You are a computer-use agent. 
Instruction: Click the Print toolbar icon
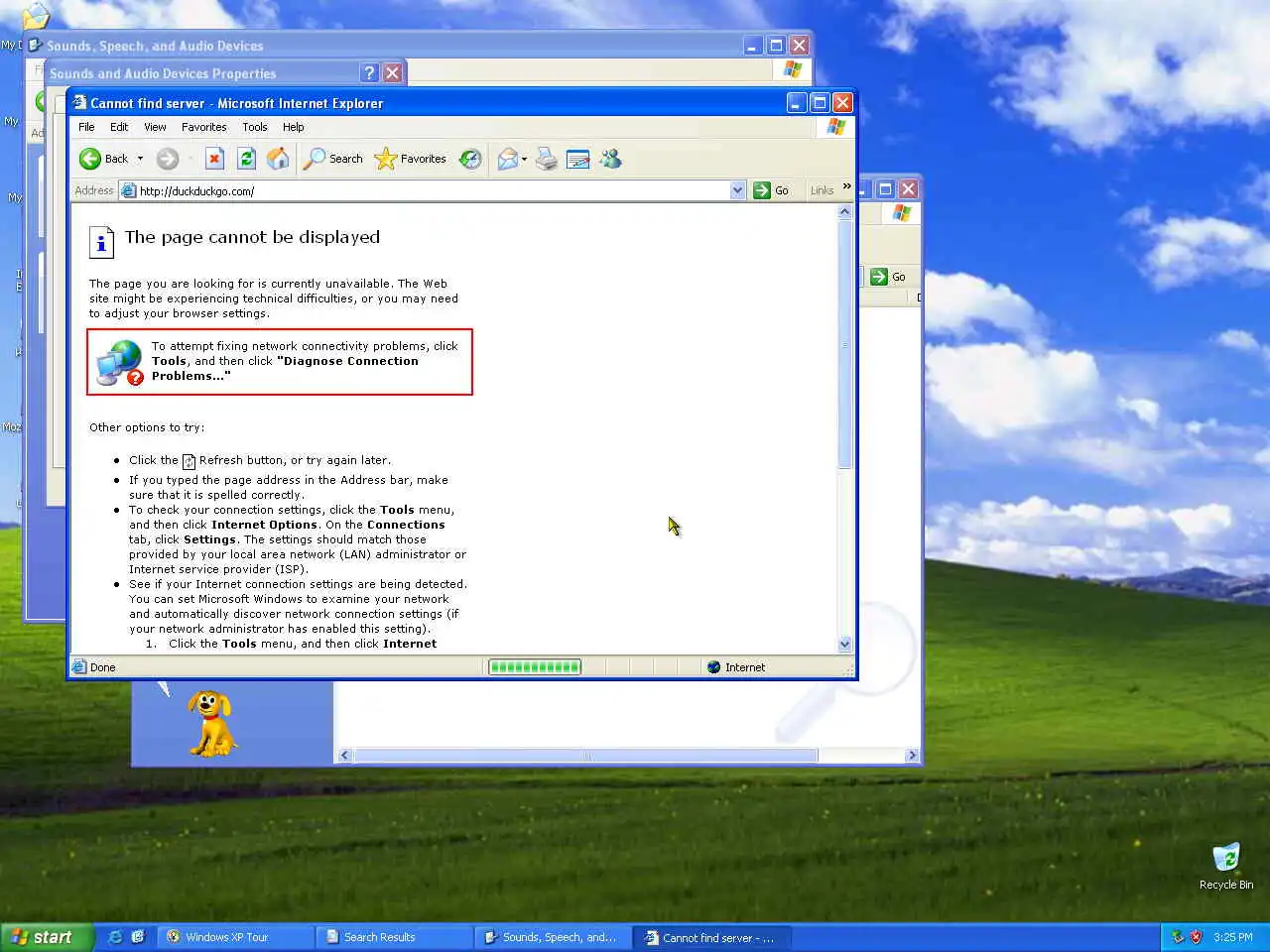[547, 159]
